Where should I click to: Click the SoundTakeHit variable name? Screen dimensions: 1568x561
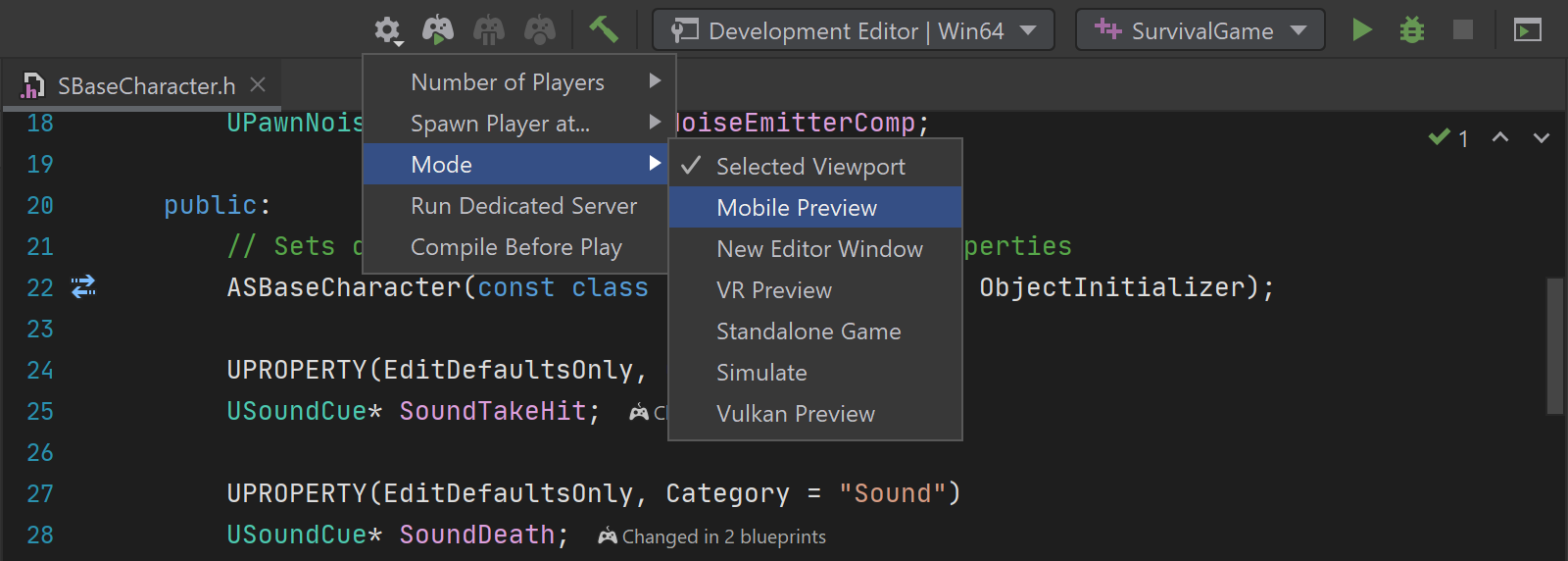coord(493,411)
